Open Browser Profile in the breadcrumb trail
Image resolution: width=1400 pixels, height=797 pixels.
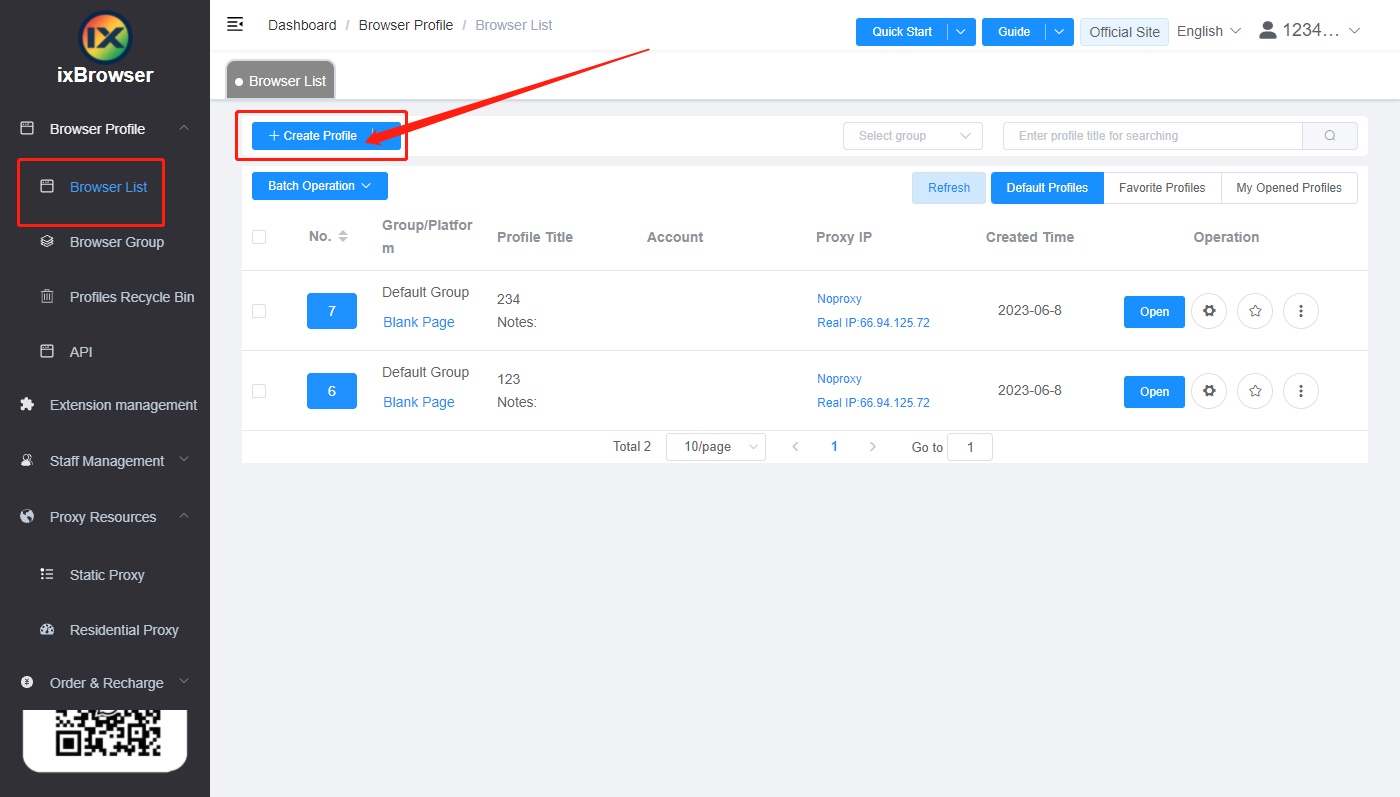coord(406,24)
